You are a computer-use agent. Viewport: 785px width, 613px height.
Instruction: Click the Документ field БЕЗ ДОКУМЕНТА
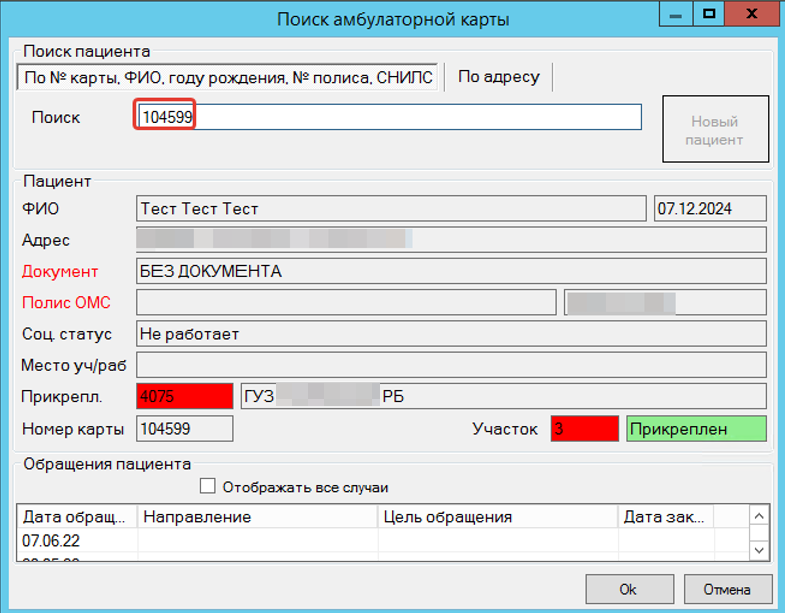point(450,271)
